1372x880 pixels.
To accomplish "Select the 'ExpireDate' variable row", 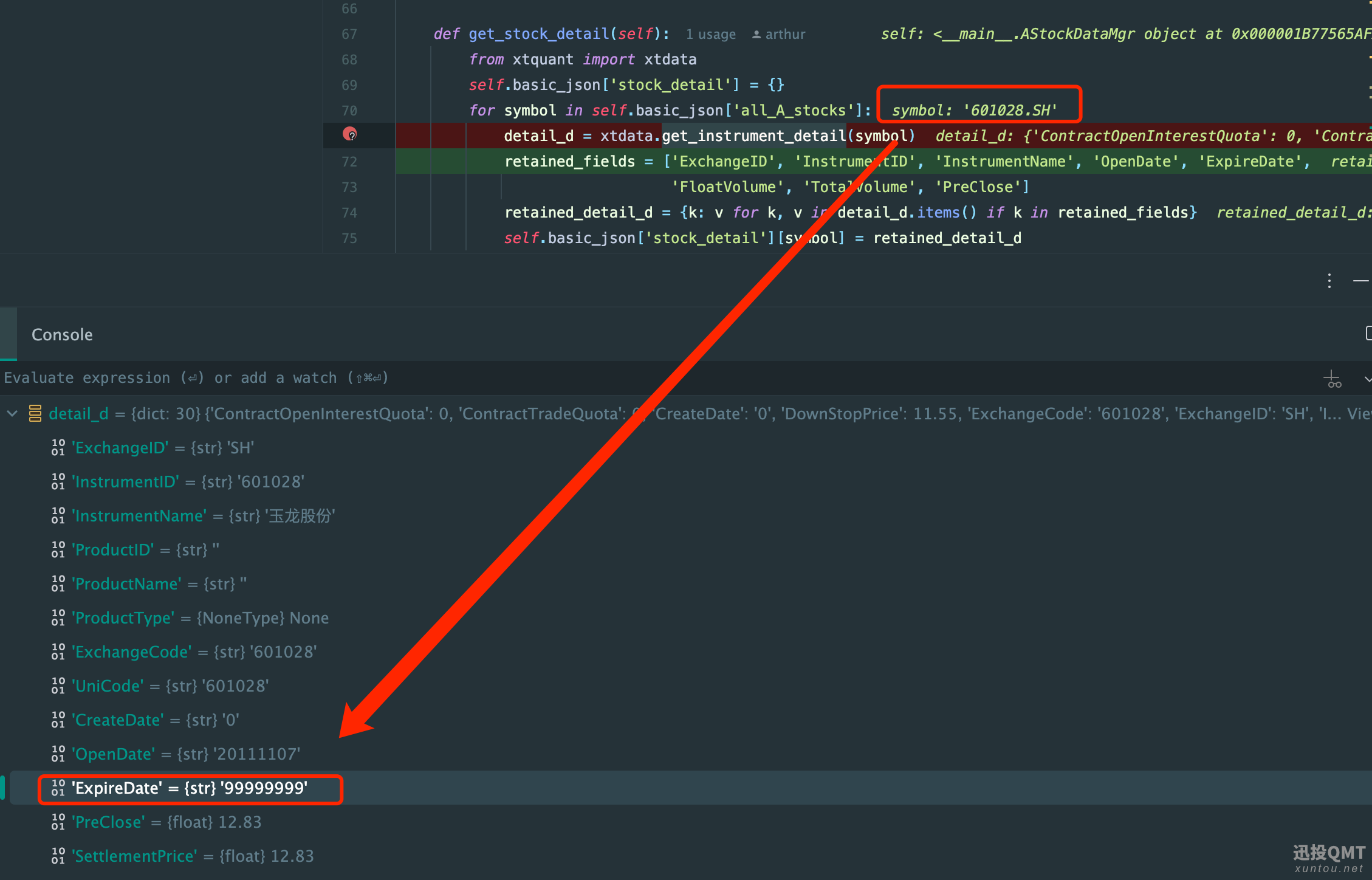I will pos(690,788).
